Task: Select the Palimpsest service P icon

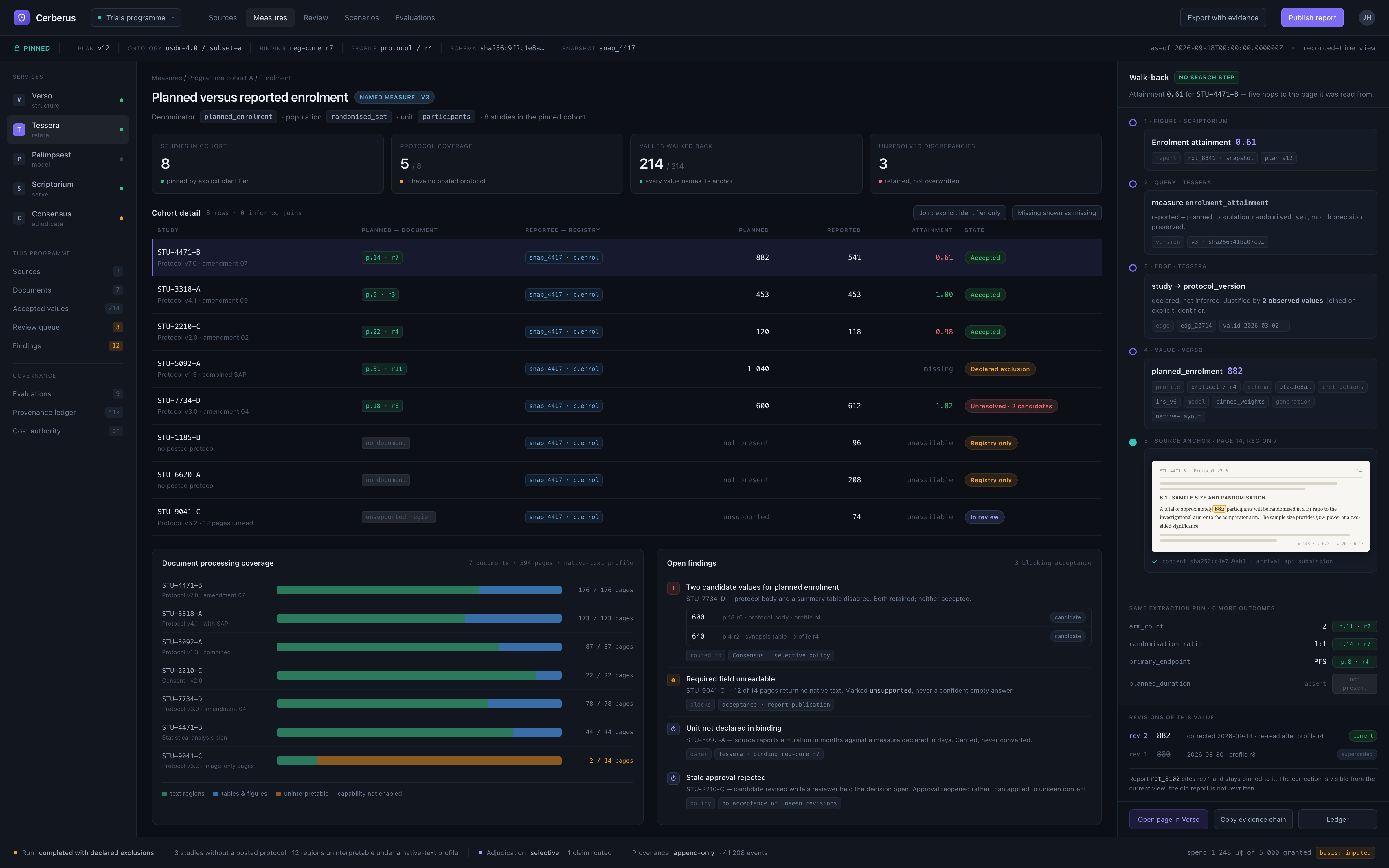Action: click(19, 159)
